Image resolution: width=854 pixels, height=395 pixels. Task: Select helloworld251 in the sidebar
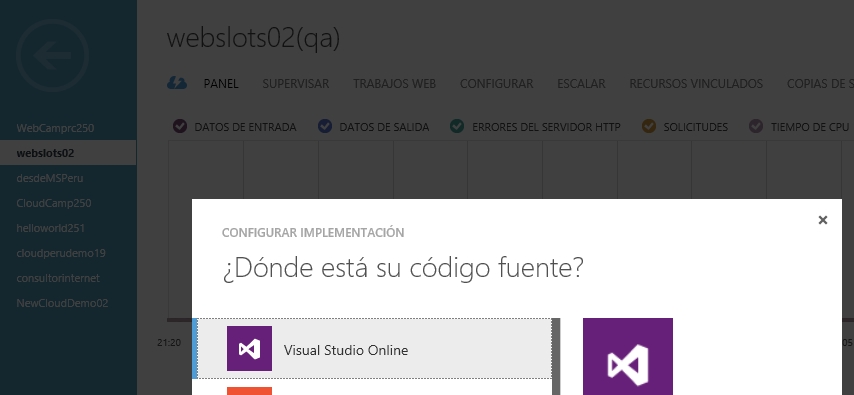[68, 228]
